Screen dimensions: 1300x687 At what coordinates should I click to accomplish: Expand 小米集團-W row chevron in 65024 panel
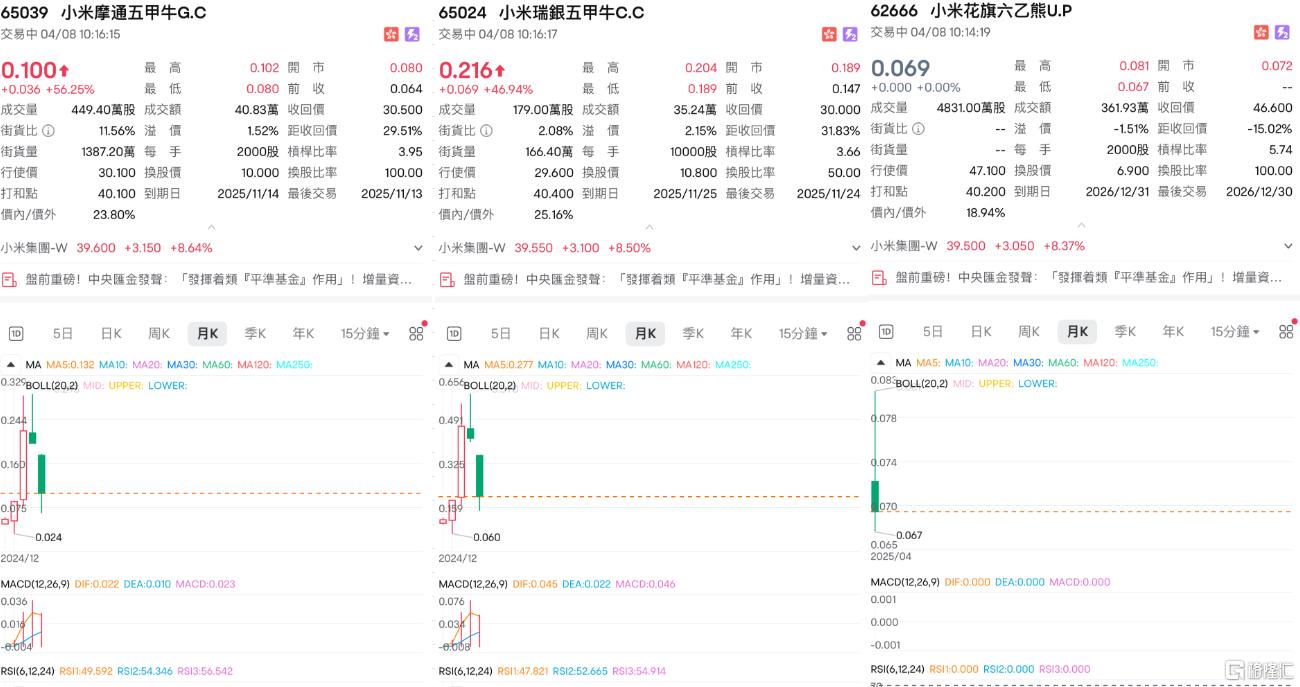[x=855, y=248]
